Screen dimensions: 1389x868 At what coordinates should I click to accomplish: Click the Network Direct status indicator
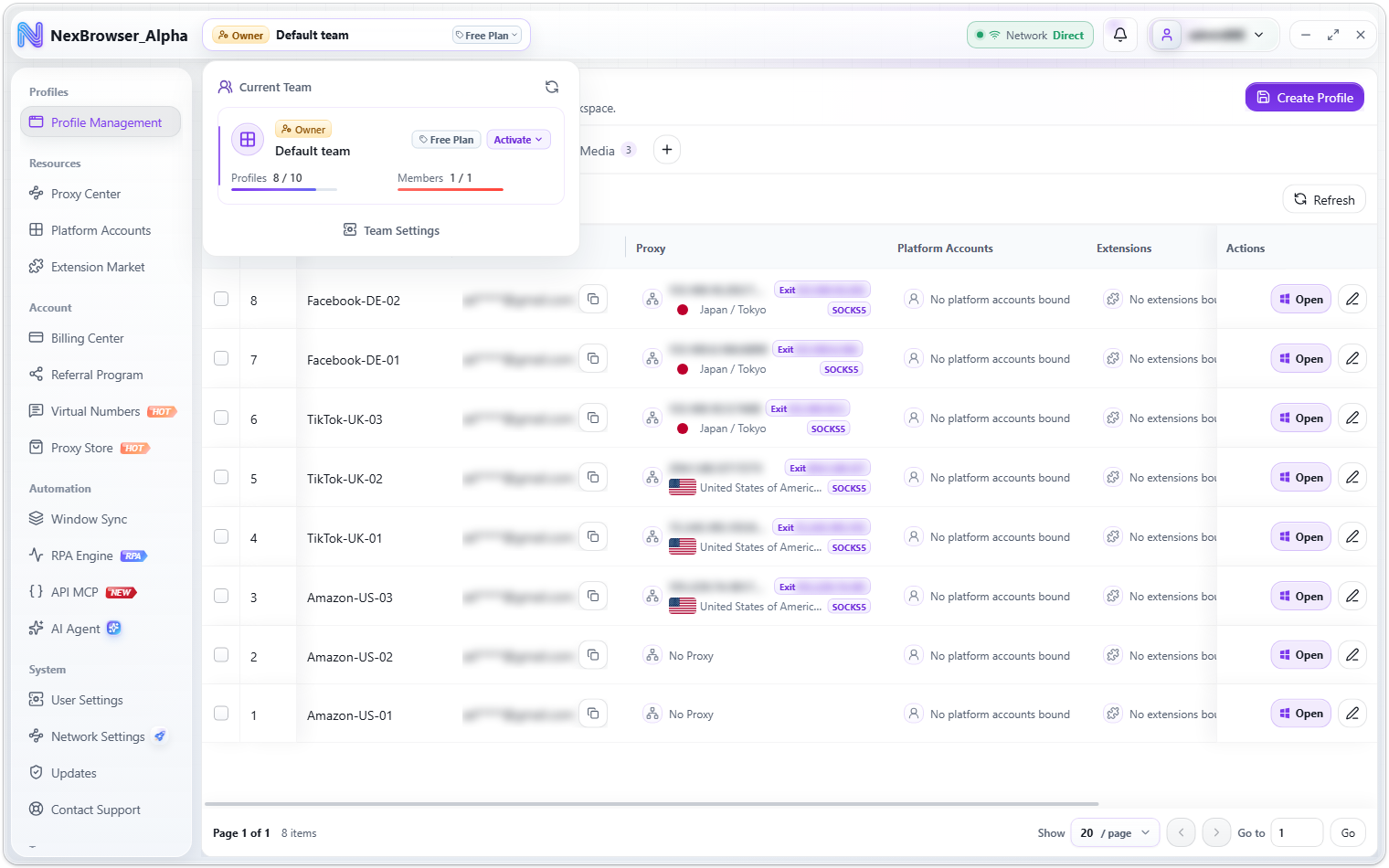[1030, 35]
